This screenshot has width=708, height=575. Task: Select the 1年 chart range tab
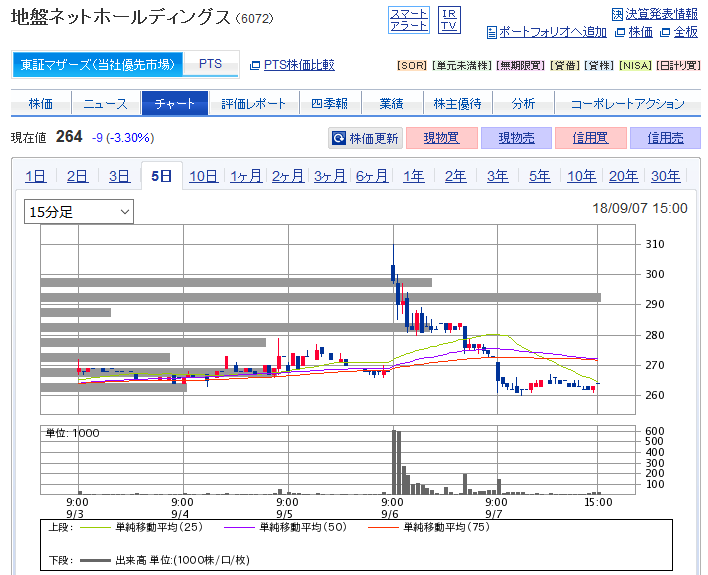tap(413, 176)
